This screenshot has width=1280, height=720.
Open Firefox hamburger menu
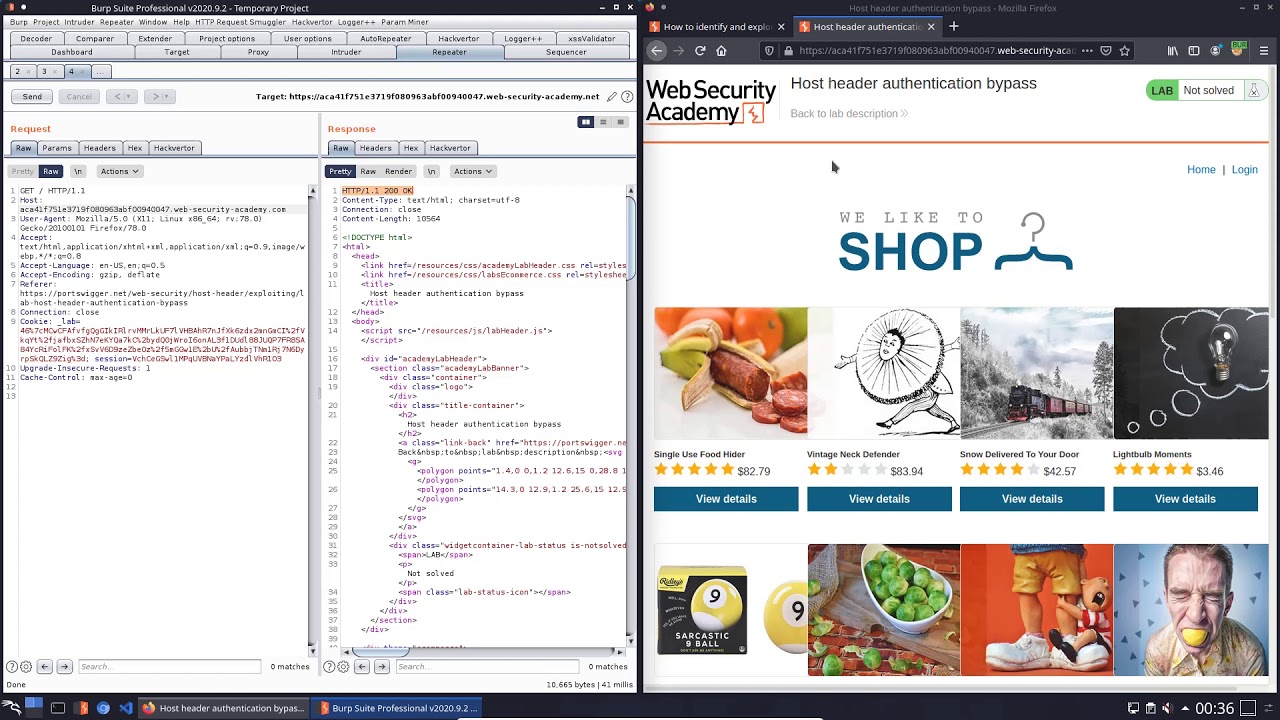1264,51
